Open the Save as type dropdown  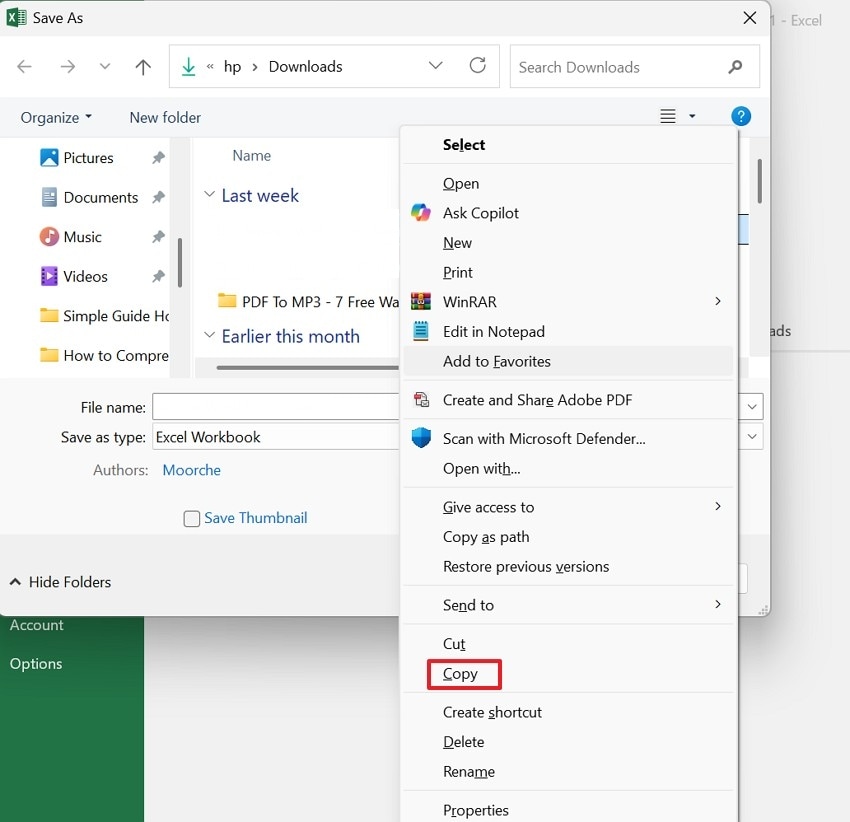tap(751, 436)
